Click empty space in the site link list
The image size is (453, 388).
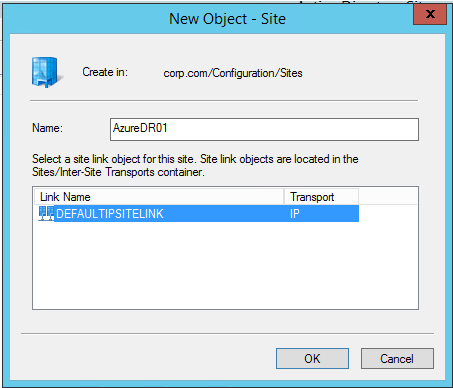pos(225,265)
